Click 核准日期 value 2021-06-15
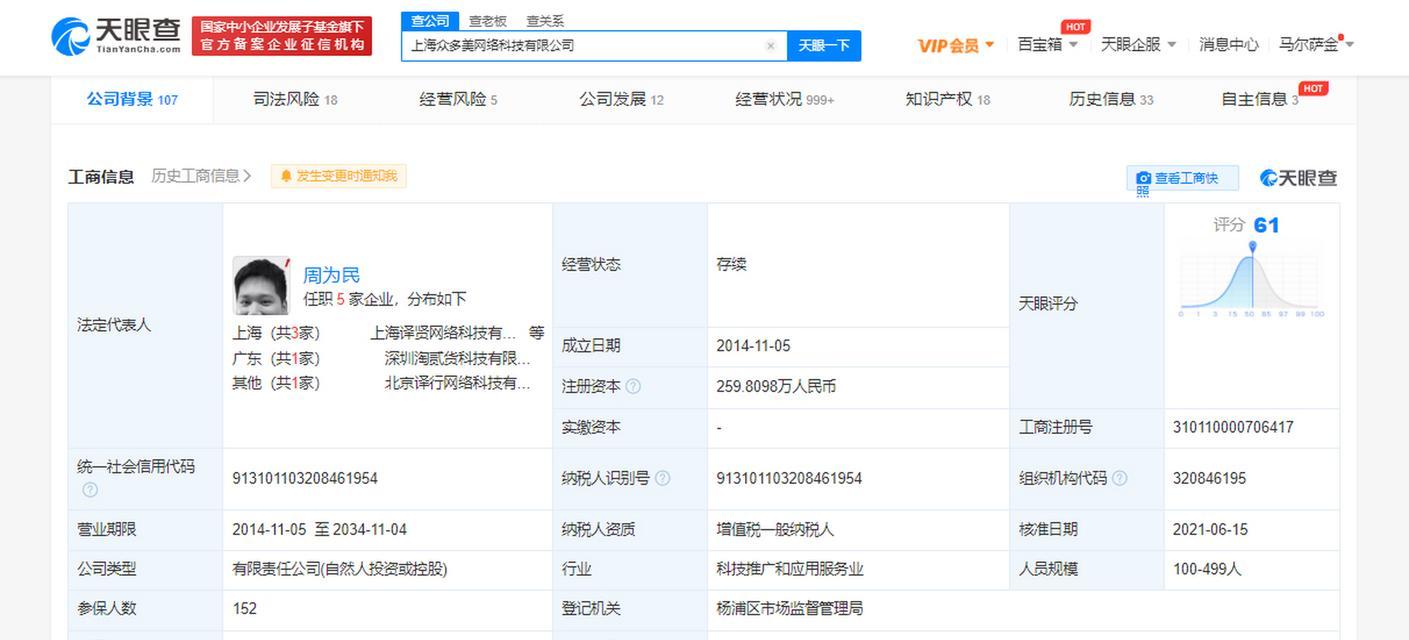1409x640 pixels. coord(1210,529)
